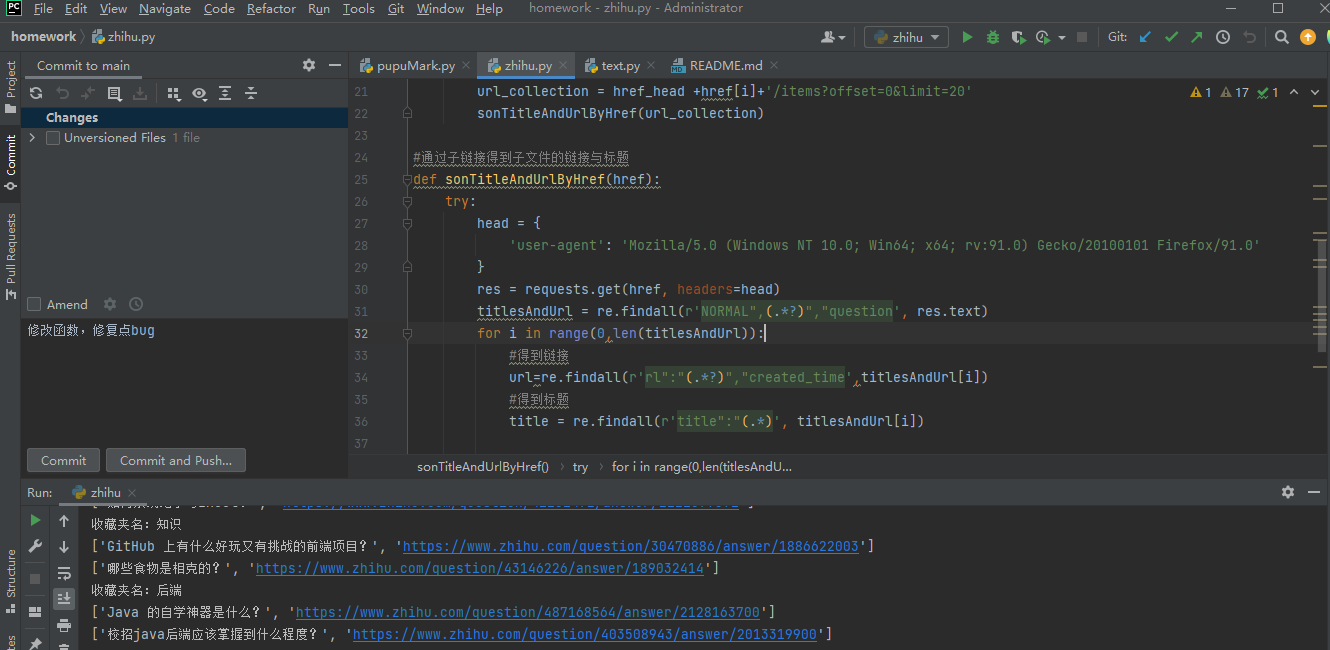Expand the Unversioned Files node
This screenshot has height=650, width=1330.
[x=32, y=138]
